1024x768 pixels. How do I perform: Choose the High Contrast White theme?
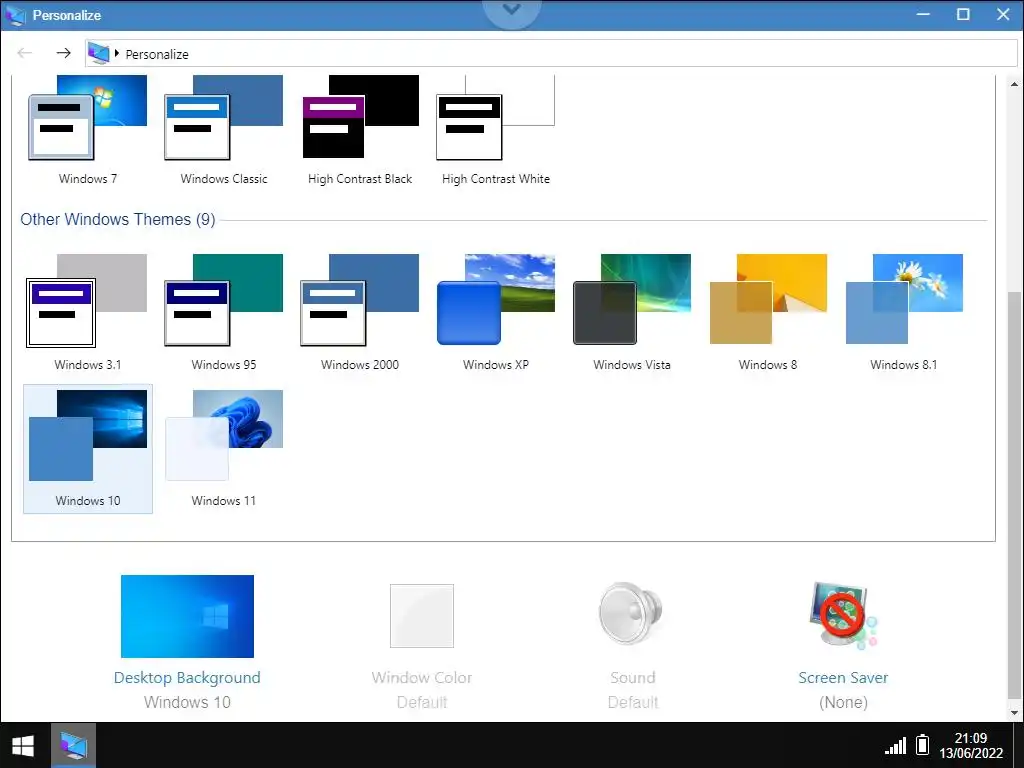pos(496,118)
